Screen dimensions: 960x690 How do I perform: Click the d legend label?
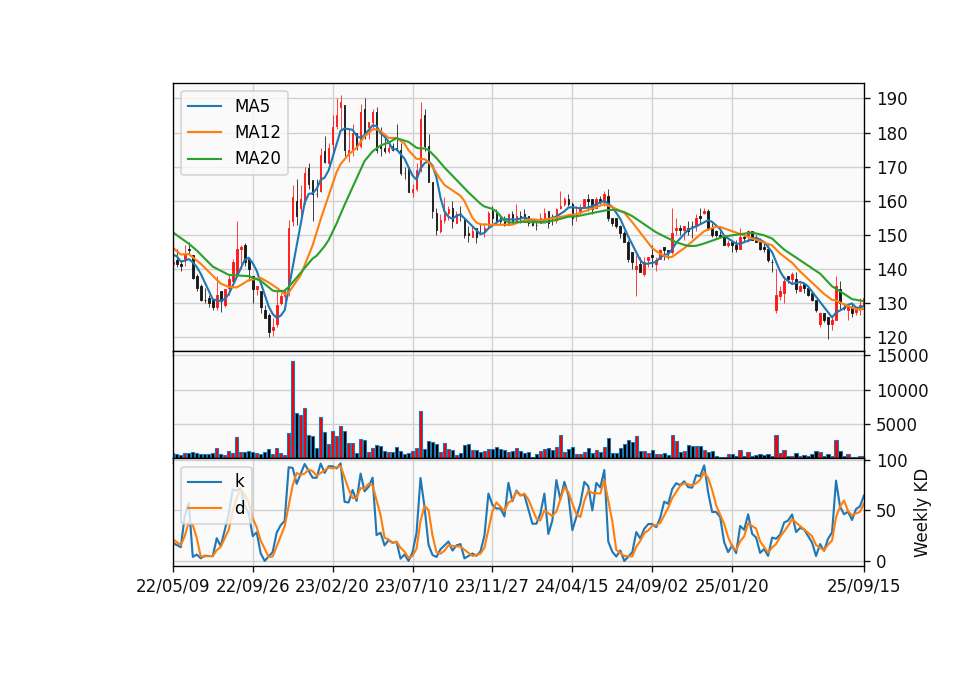click(x=240, y=508)
